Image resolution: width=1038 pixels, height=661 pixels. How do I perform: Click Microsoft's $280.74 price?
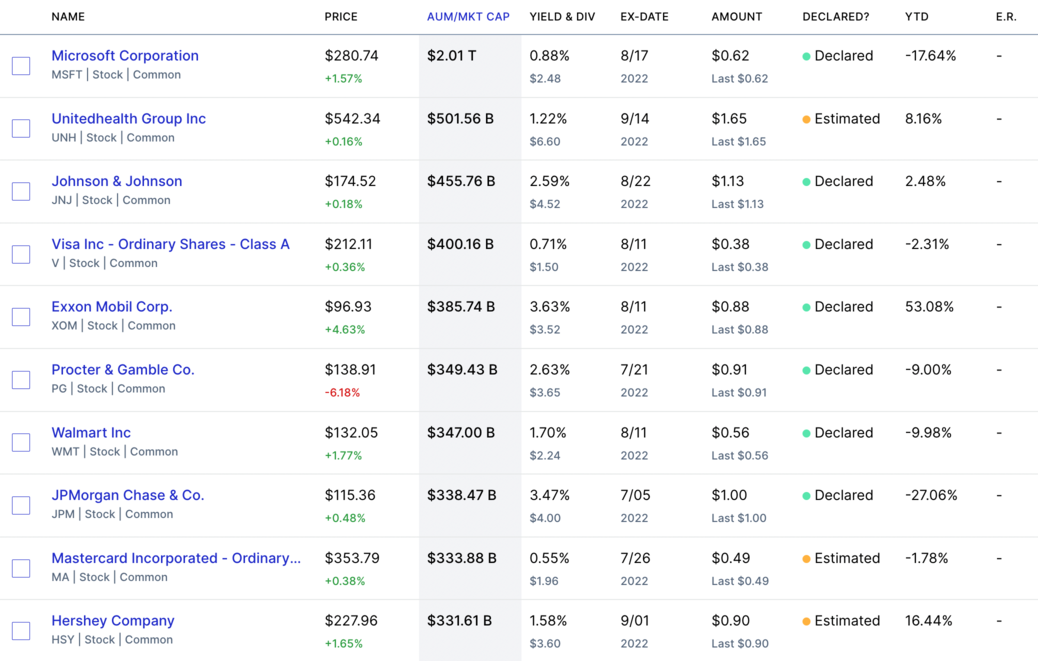click(x=352, y=56)
